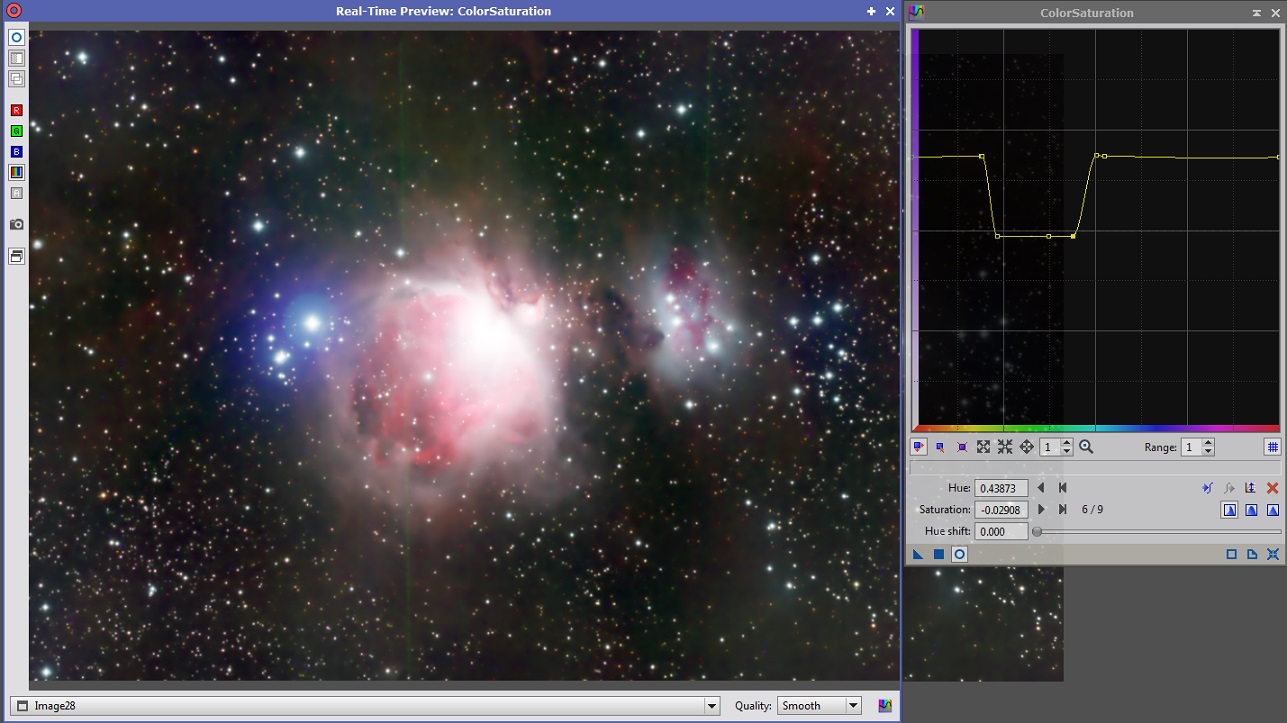The height and width of the screenshot is (723, 1287).
Task: Activate Zoom In mode icon for curve
Action: click(x=983, y=447)
